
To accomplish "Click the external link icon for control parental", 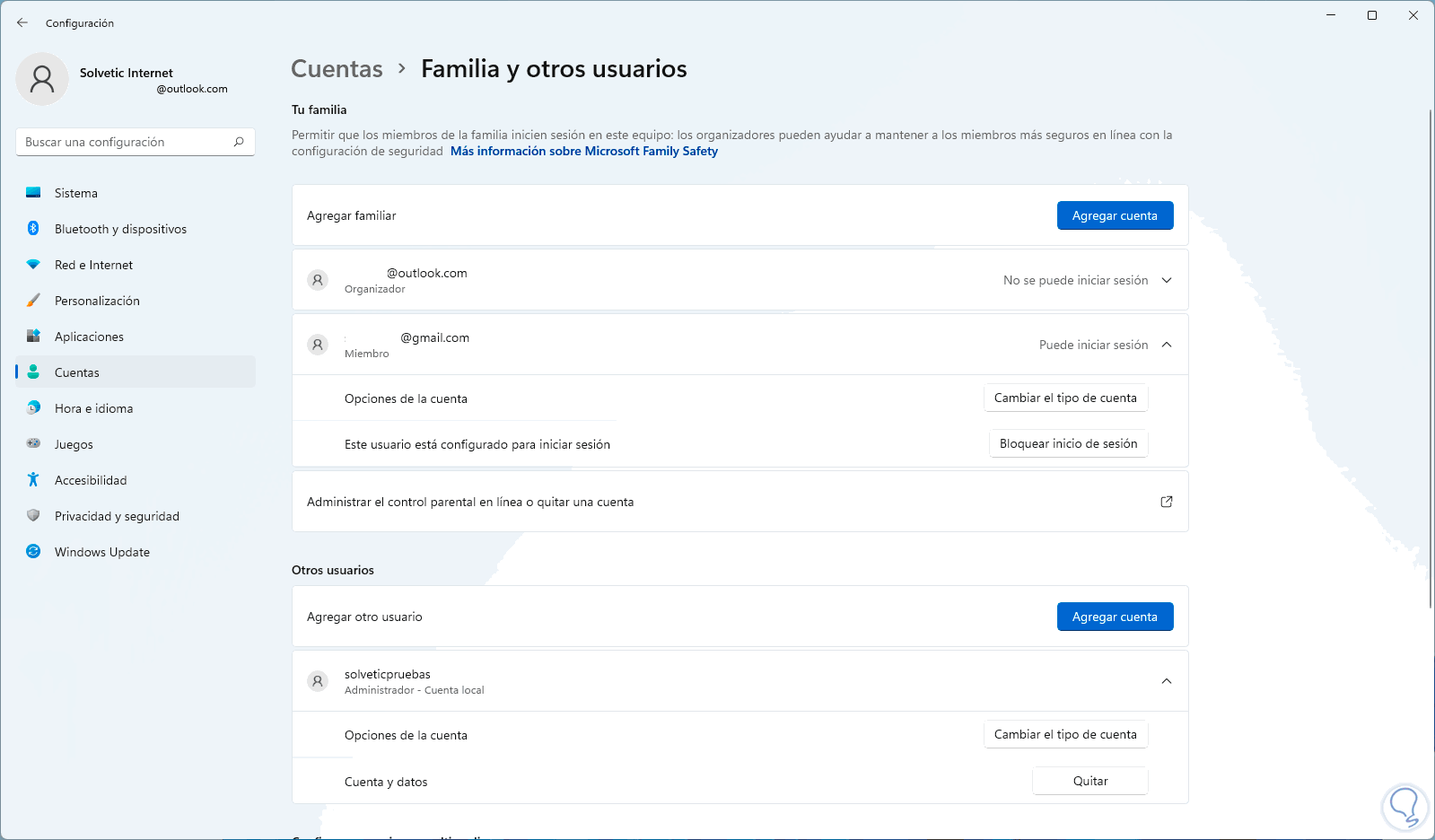I will pyautogui.click(x=1167, y=502).
